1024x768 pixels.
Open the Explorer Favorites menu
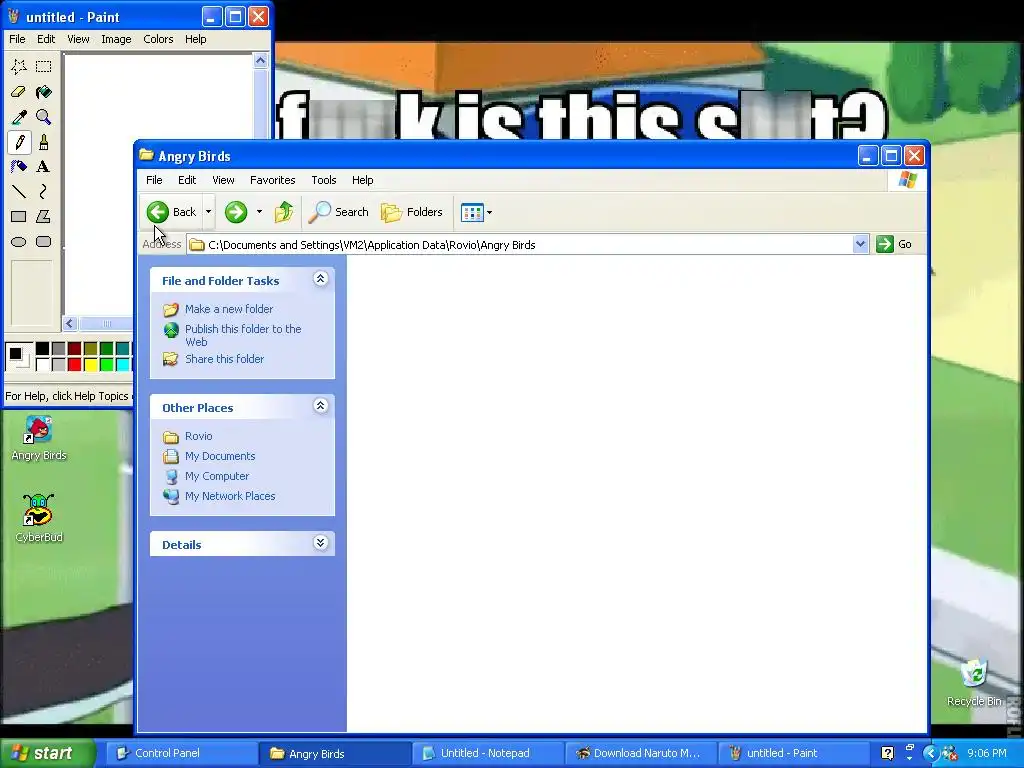[x=272, y=180]
